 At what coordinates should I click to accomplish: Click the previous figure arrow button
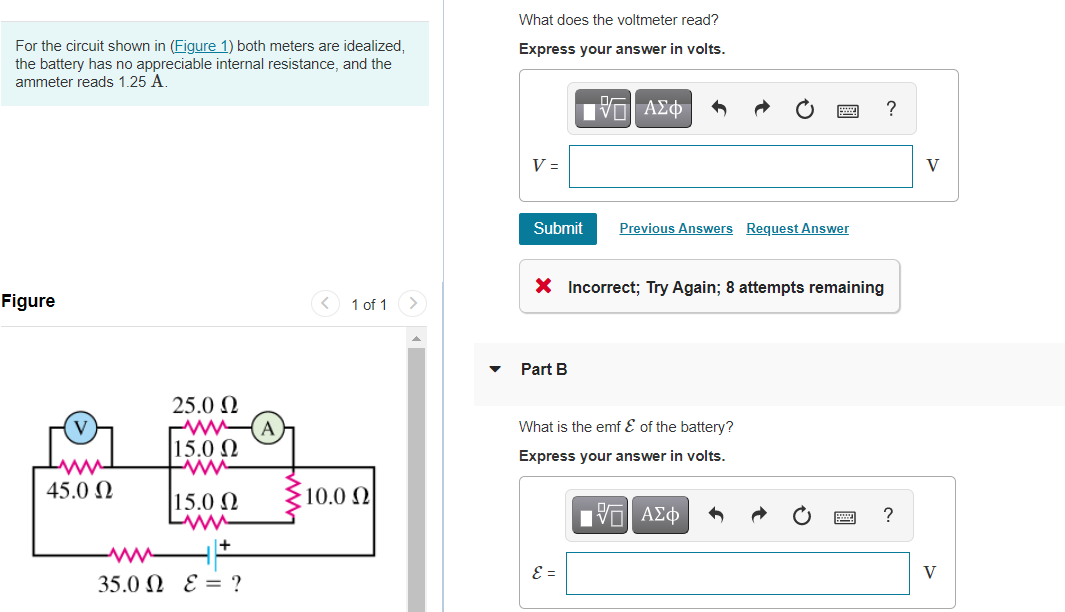tap(324, 303)
